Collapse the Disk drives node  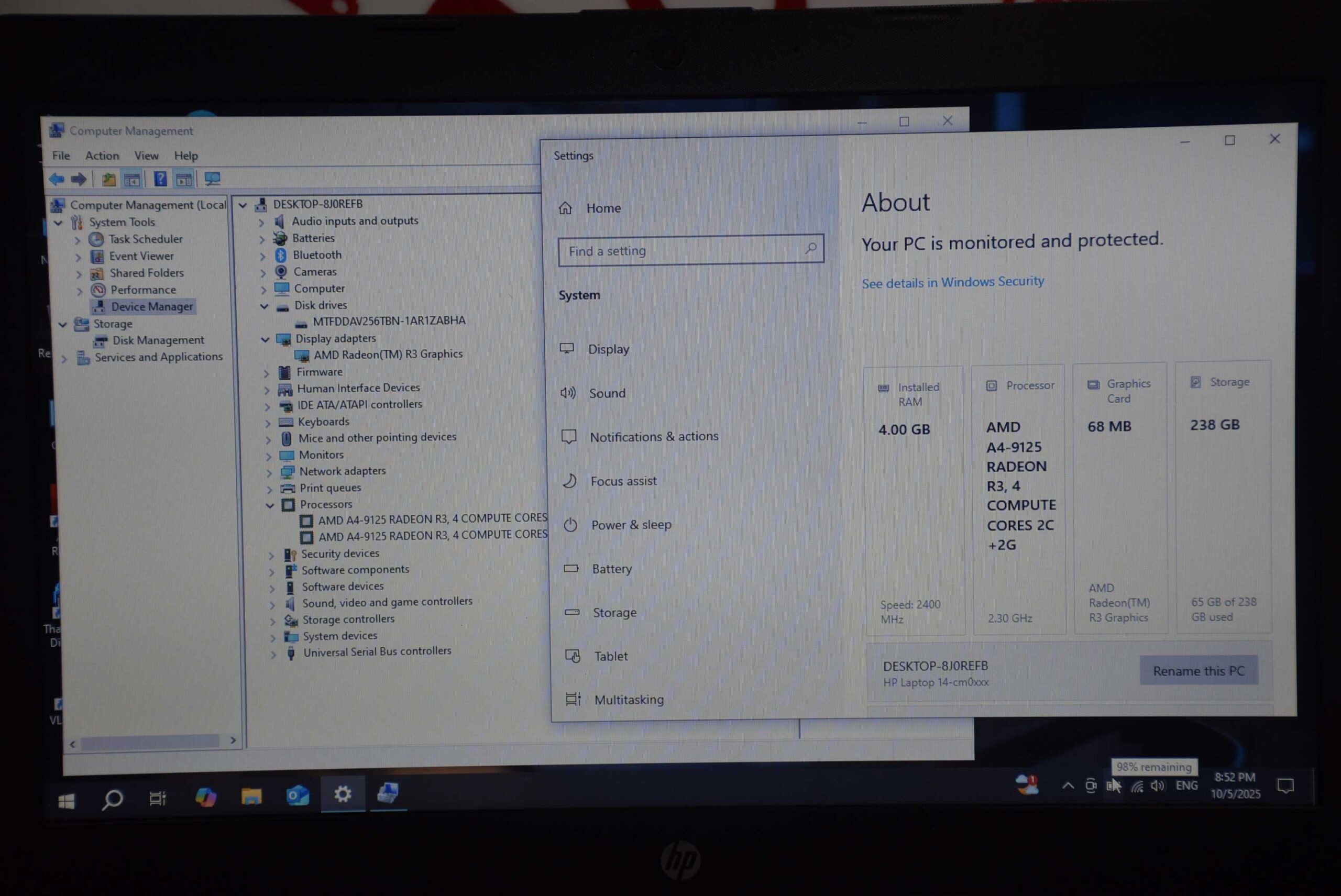pyautogui.click(x=264, y=306)
